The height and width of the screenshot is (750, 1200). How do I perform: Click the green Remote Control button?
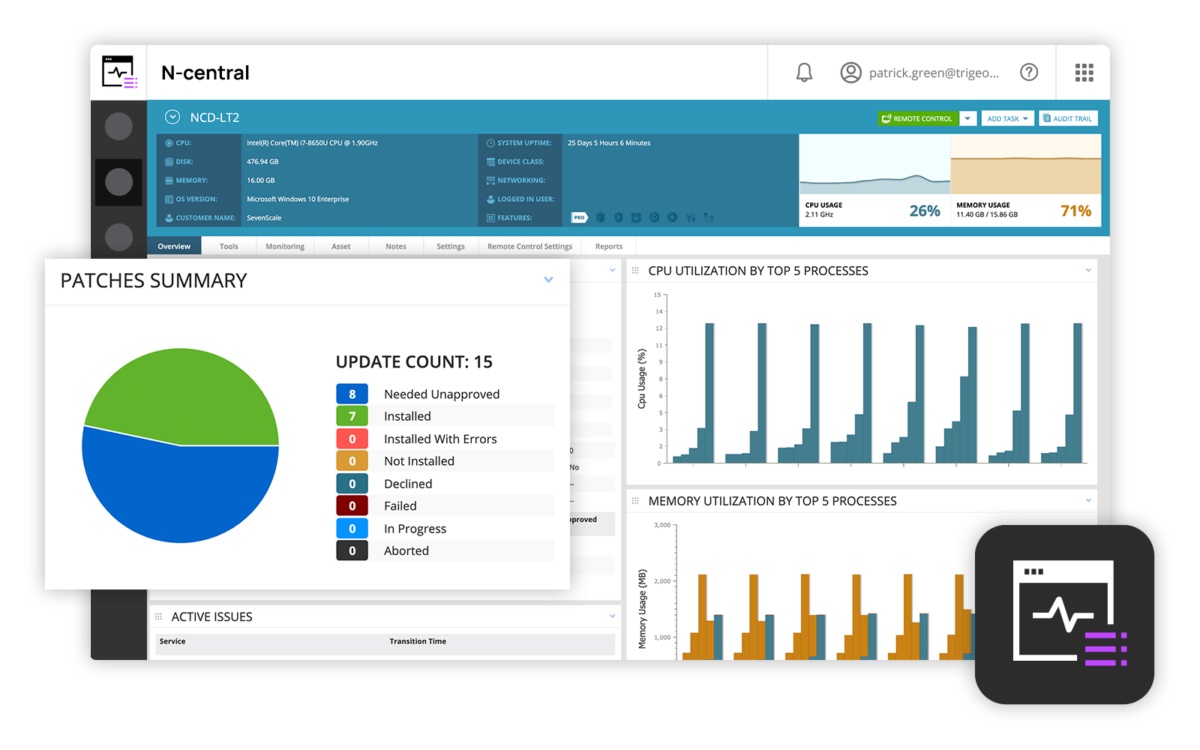tap(917, 119)
